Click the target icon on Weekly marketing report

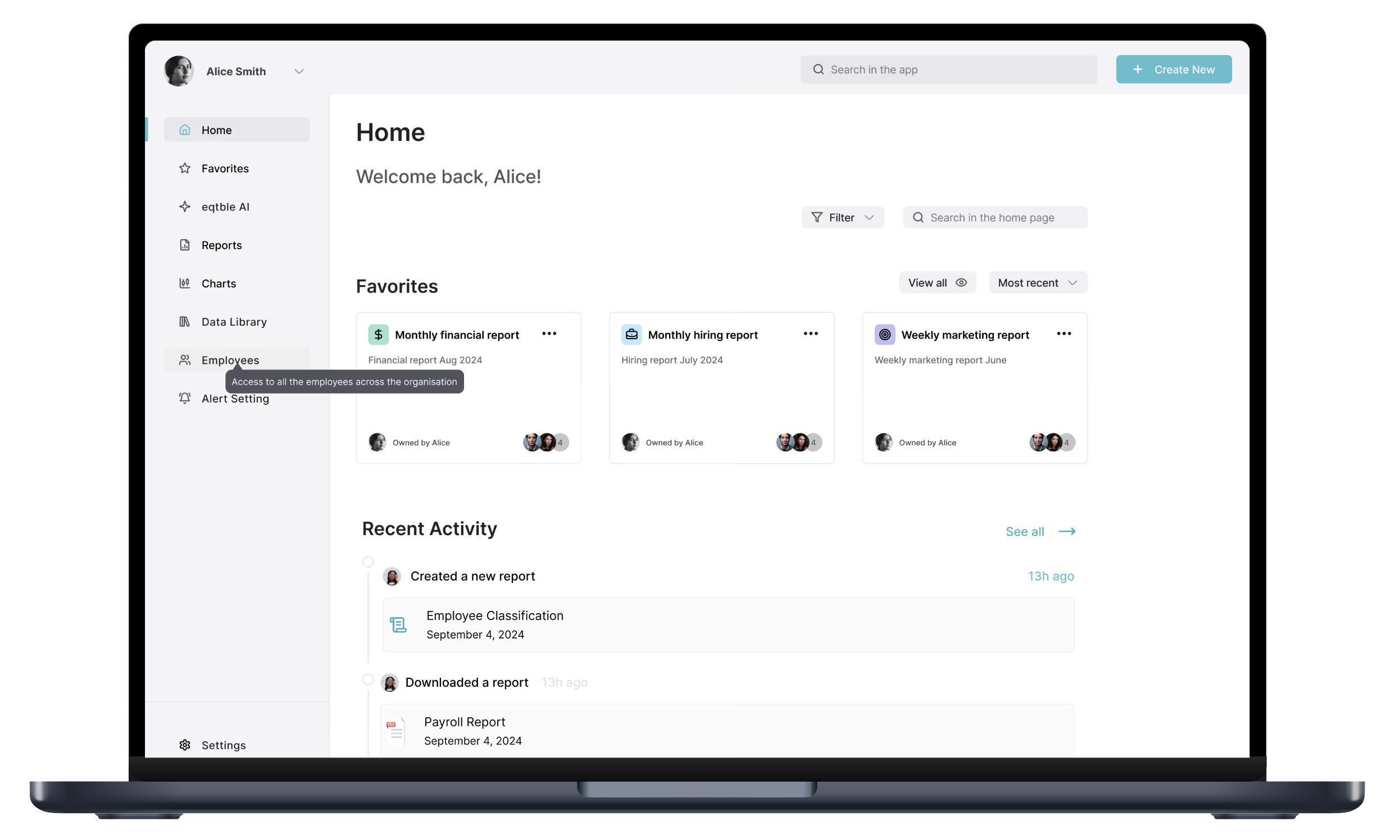pyautogui.click(x=884, y=335)
